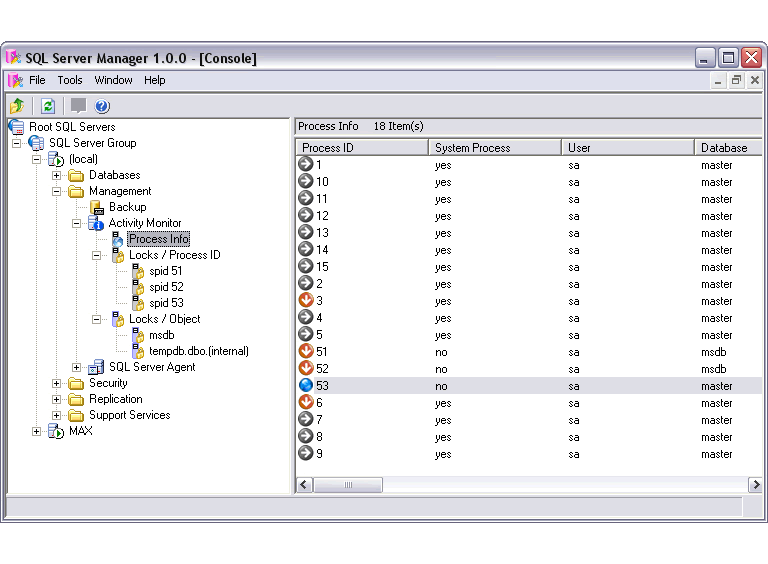
Task: Select the spid 52 tree item
Action: coord(166,287)
